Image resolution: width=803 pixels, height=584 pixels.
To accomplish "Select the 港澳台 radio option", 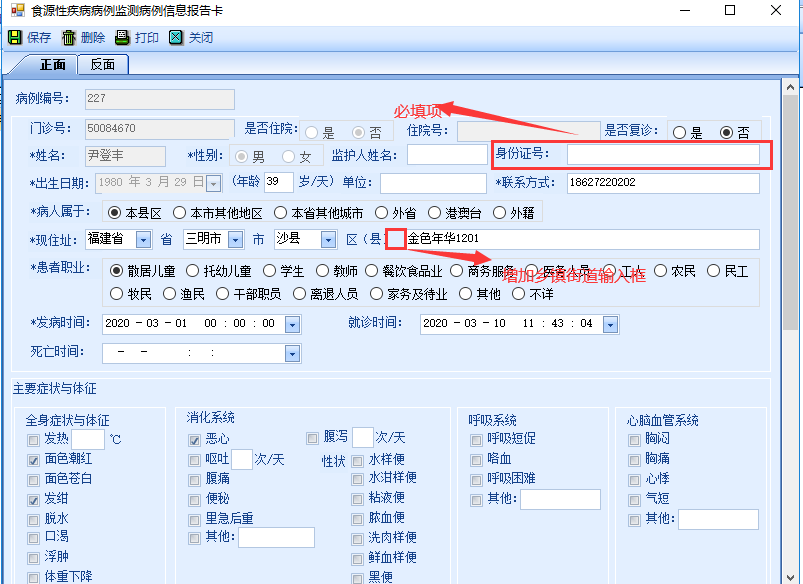I will pyautogui.click(x=434, y=213).
